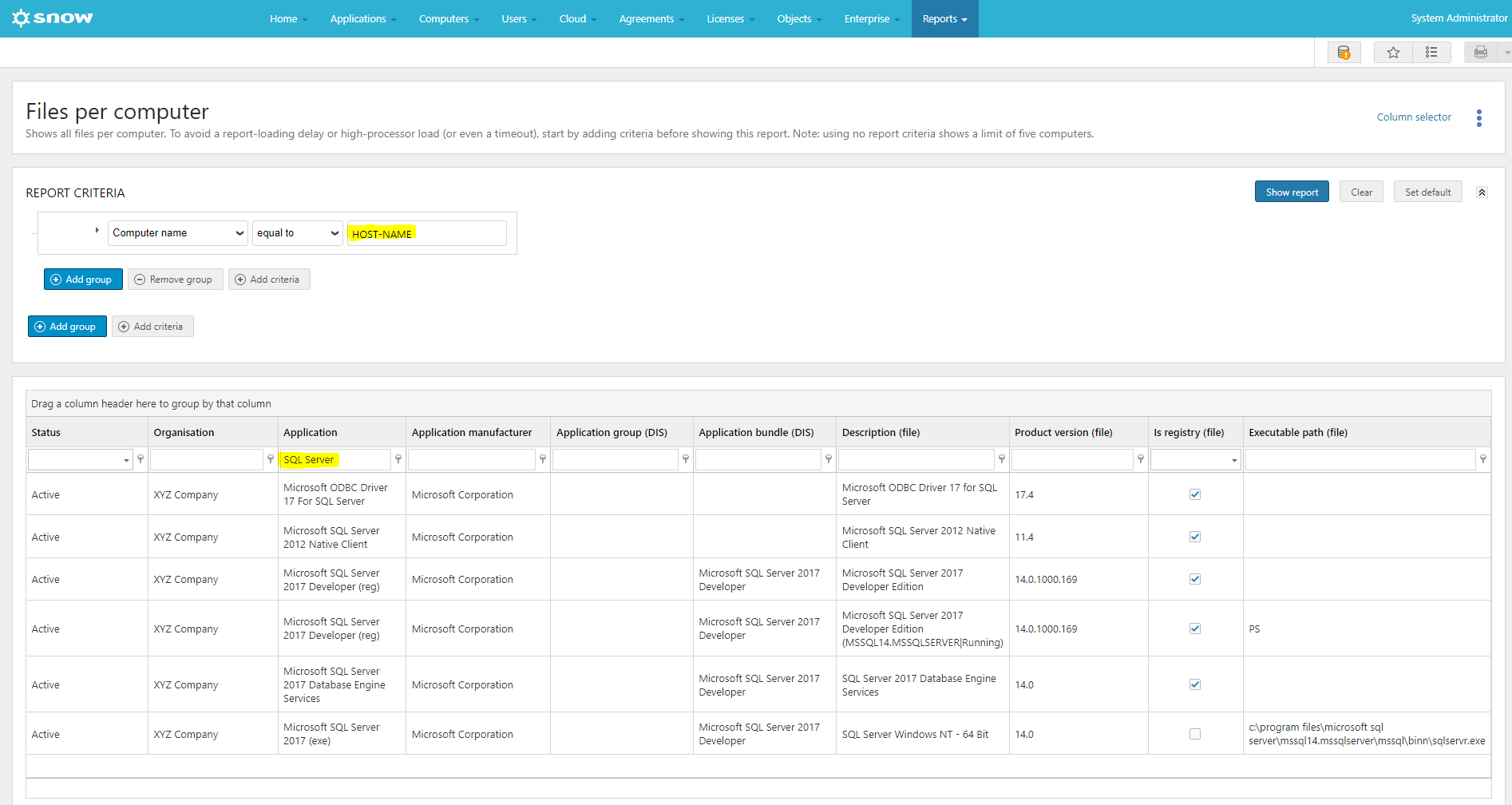Screen dimensions: 1512x805
Task: Click the Application column filter field with SQL Server
Action: (x=335, y=459)
